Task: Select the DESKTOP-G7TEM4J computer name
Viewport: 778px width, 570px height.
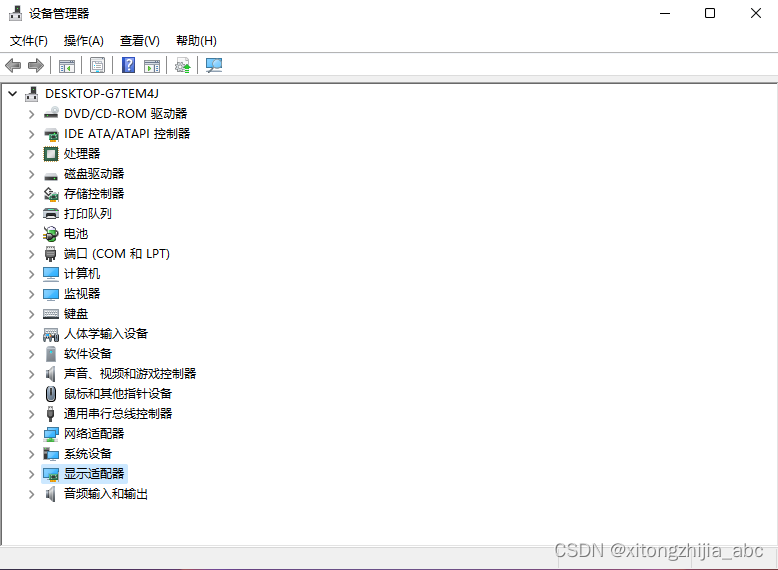Action: [102, 94]
